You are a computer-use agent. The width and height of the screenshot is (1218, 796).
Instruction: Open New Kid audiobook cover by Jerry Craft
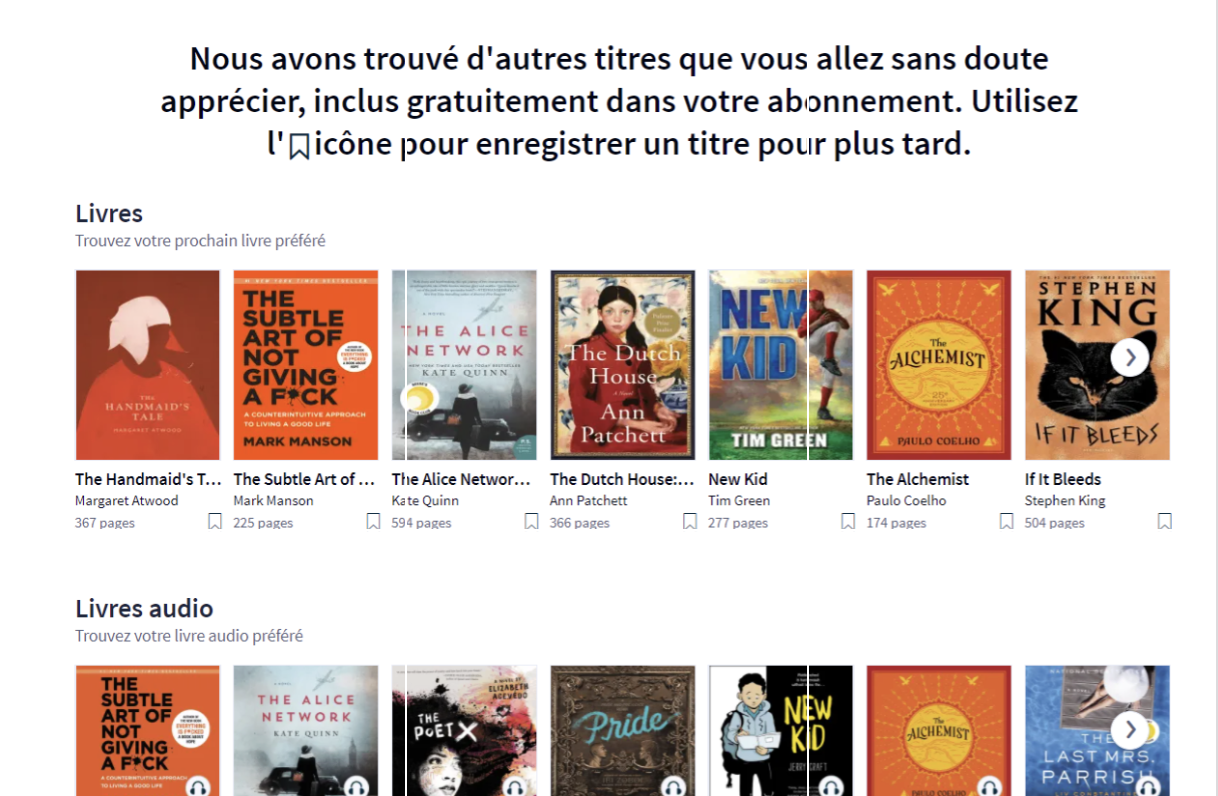click(781, 731)
